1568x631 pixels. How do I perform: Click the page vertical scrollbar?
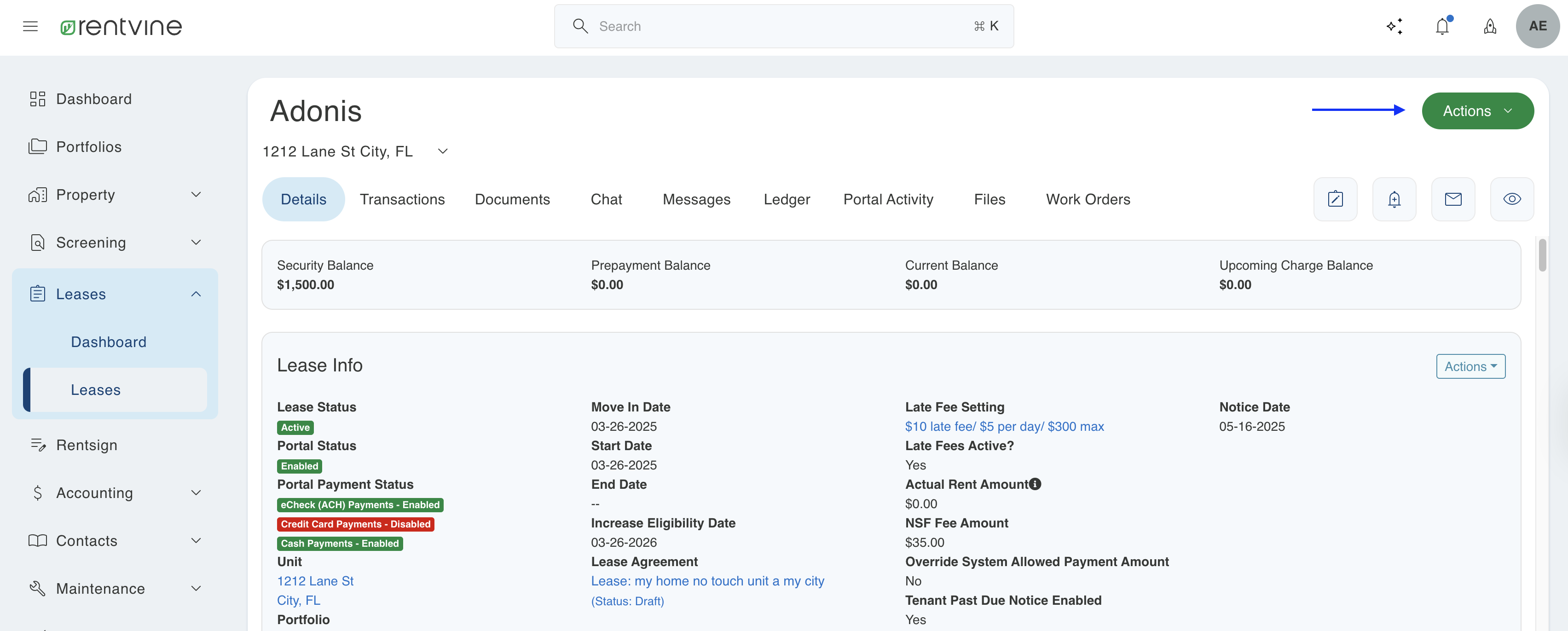(x=1542, y=255)
